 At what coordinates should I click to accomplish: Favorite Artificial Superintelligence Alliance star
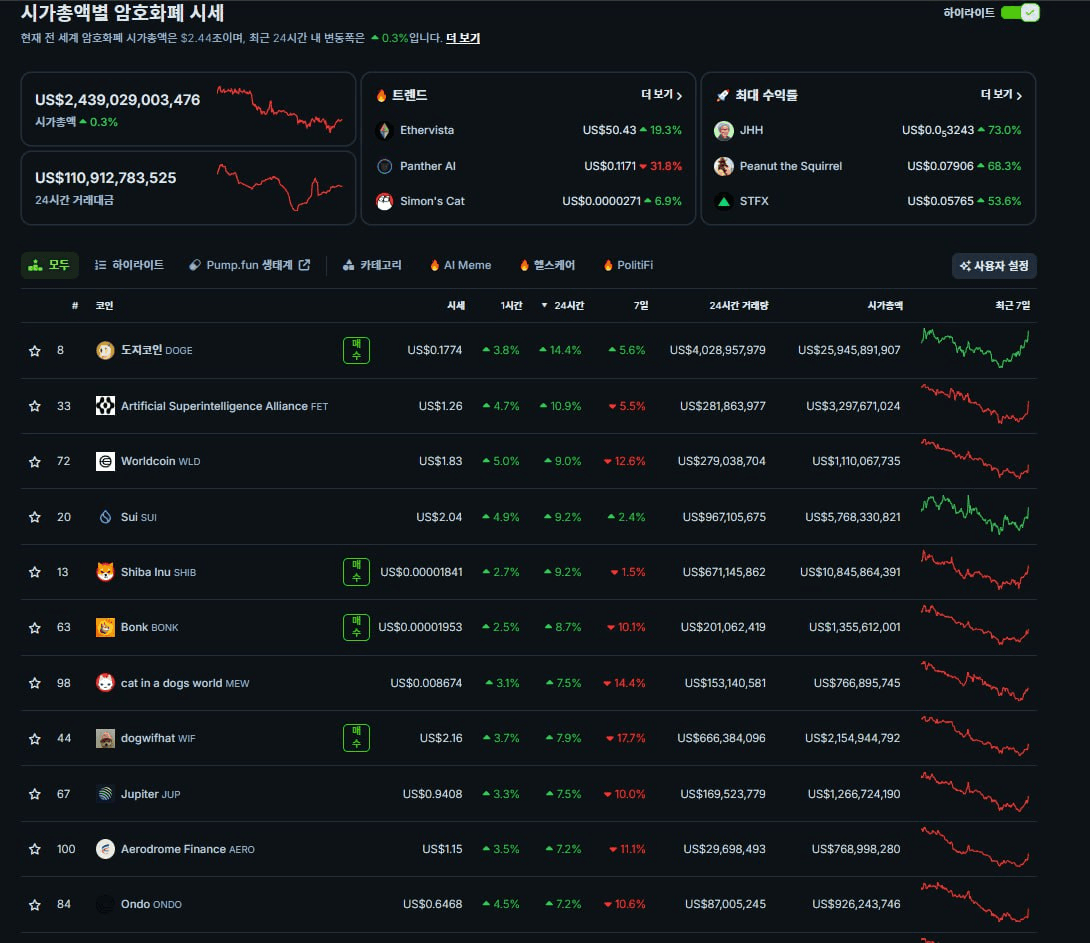coord(35,406)
